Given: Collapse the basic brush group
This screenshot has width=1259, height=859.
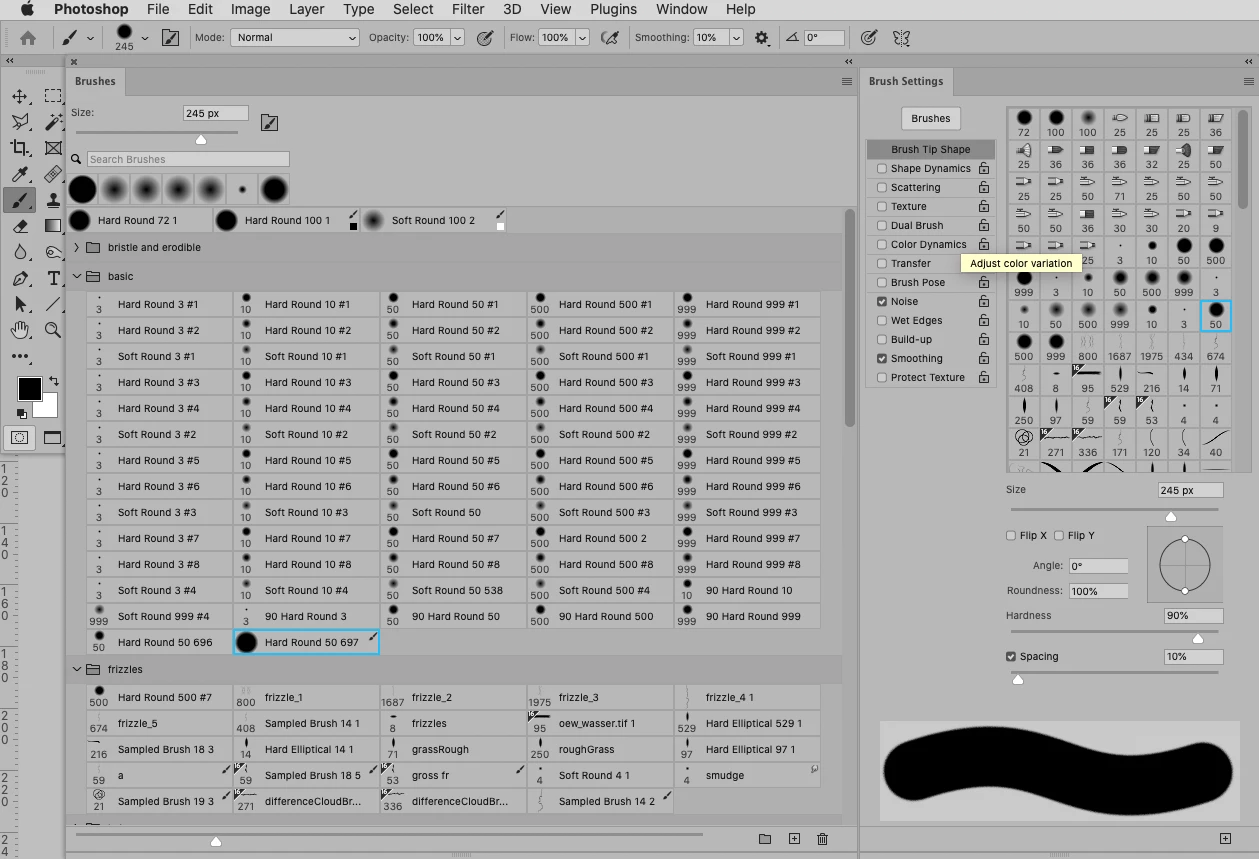Looking at the screenshot, I should (77, 276).
